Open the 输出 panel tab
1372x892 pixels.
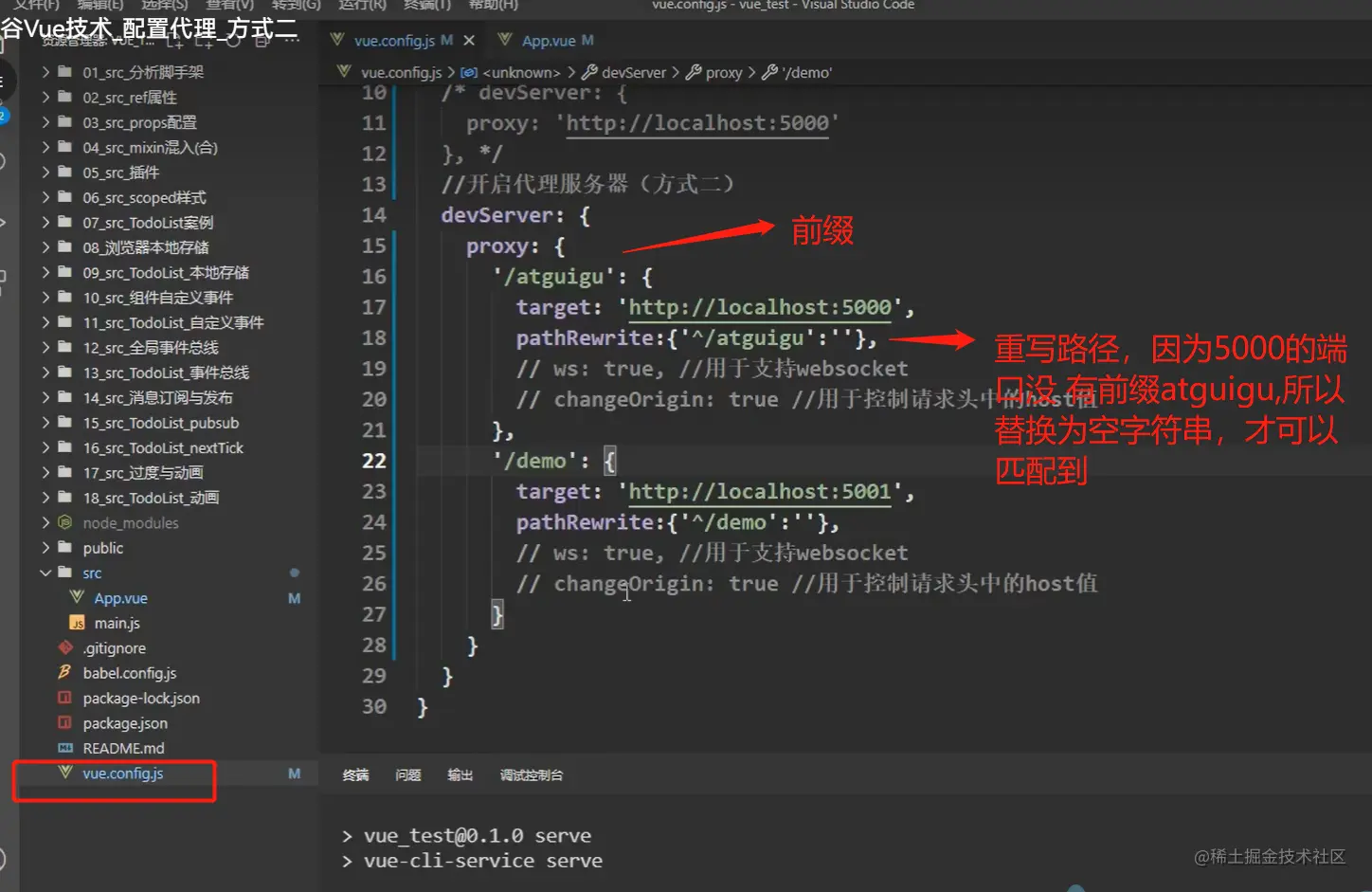point(460,775)
